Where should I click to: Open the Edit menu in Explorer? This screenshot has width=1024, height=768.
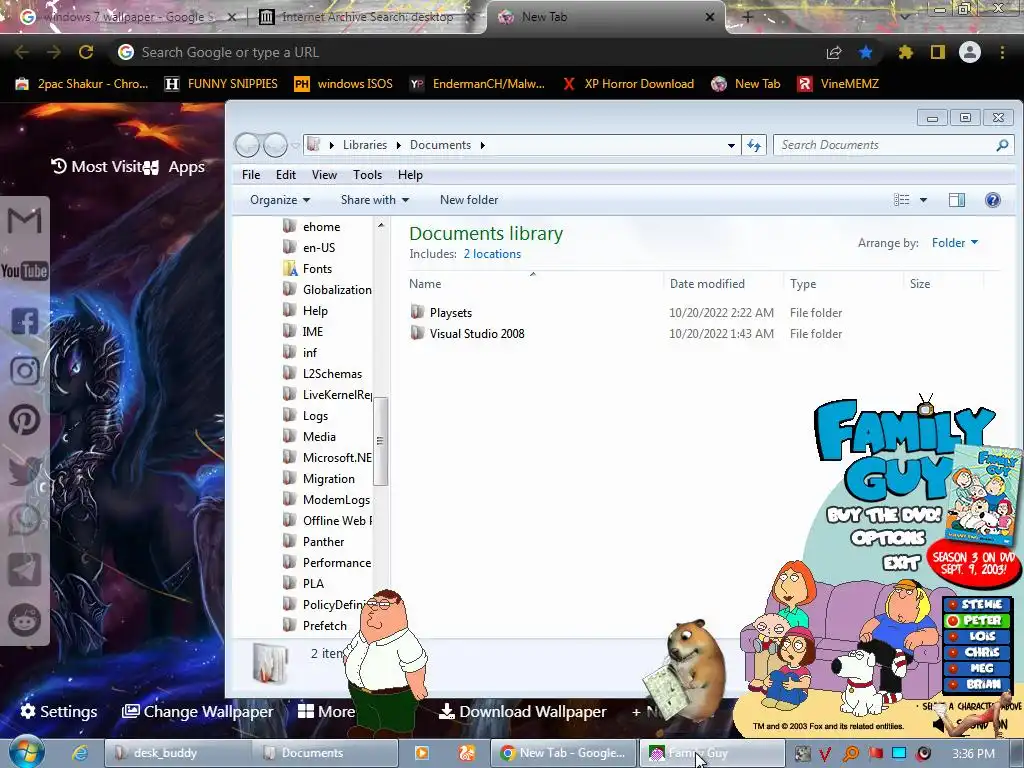click(x=286, y=175)
